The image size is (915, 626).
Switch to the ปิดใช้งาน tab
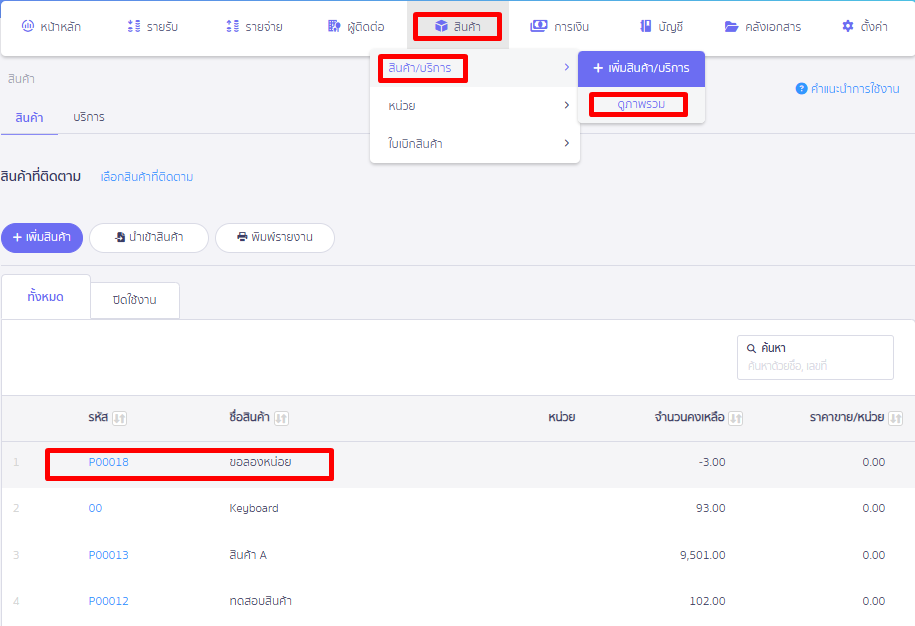[134, 300]
